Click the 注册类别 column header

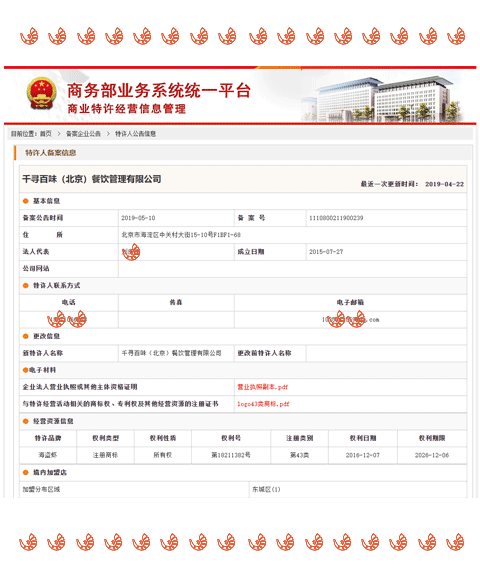pos(300,438)
